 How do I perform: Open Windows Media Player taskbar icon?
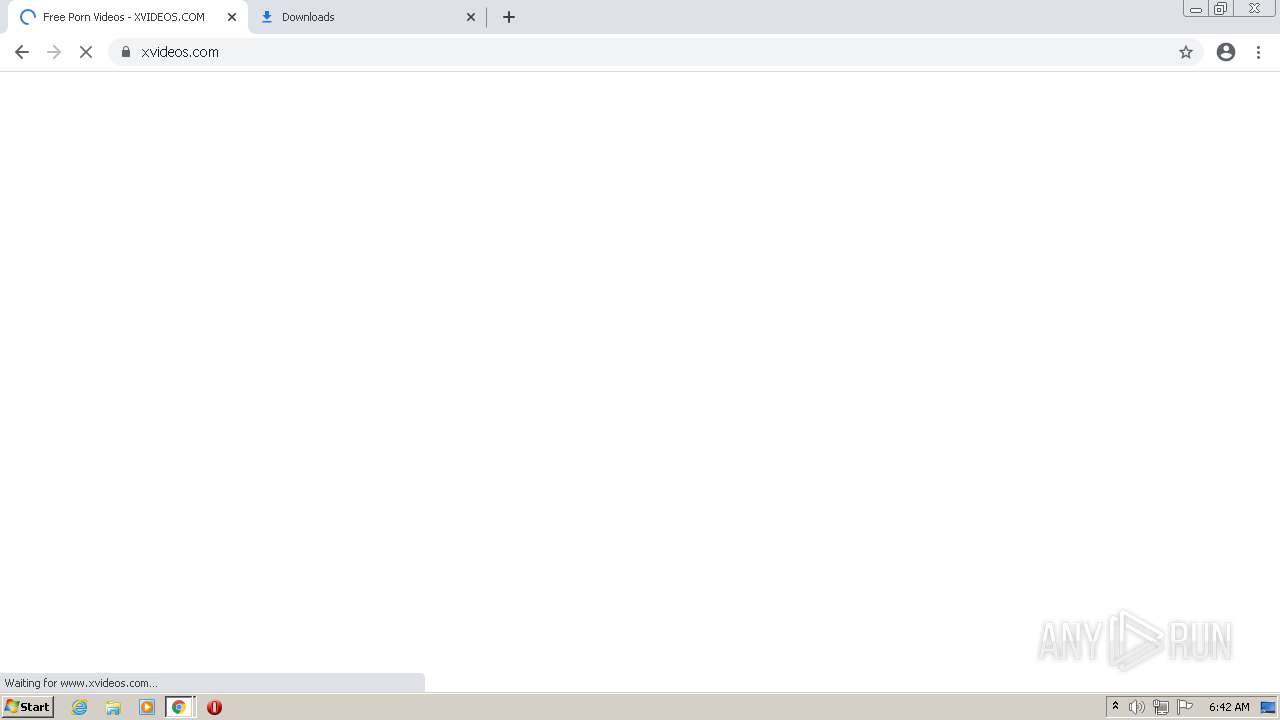click(147, 707)
